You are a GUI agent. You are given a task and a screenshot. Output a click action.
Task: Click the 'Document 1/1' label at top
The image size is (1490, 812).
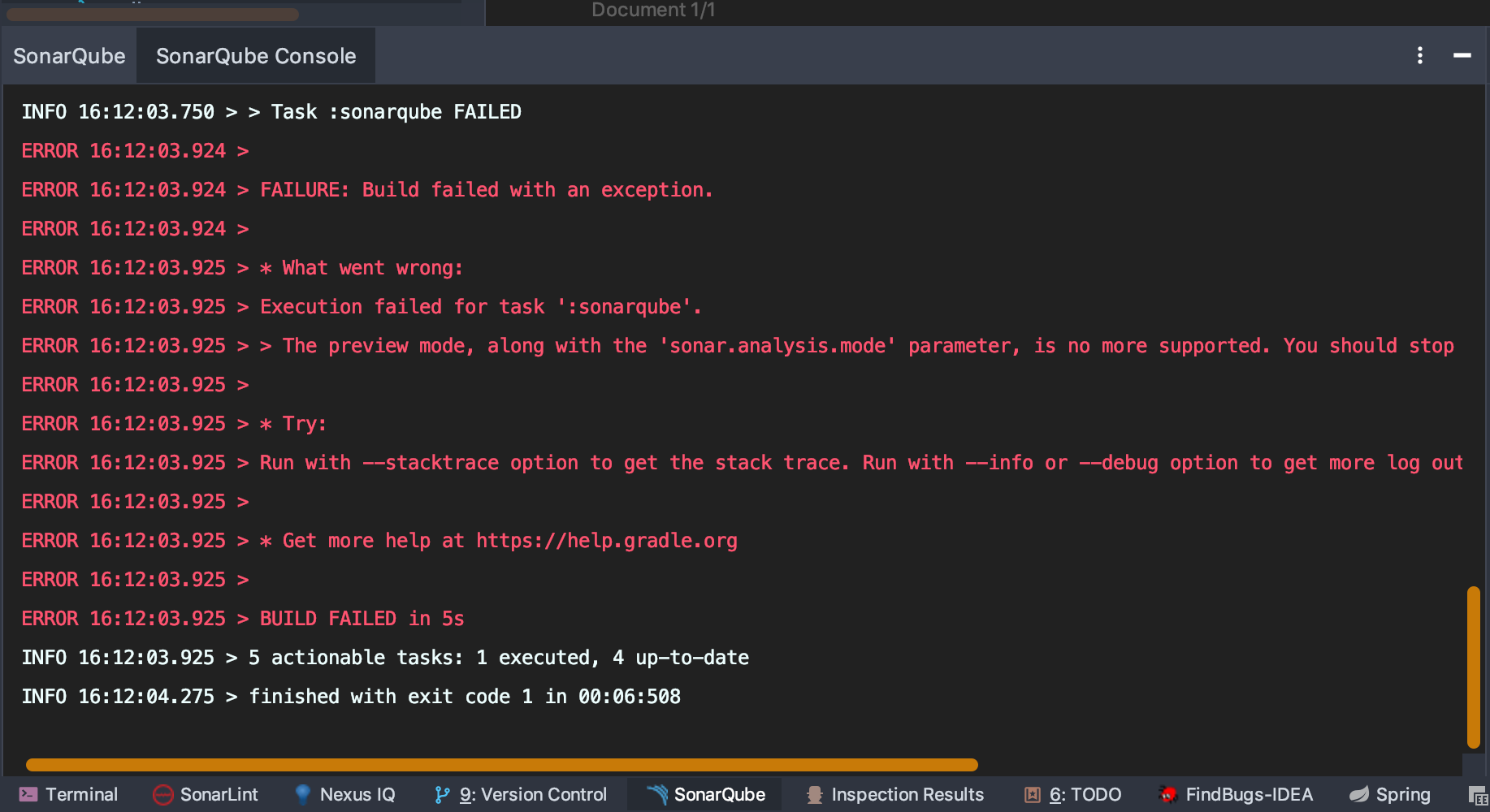click(653, 10)
